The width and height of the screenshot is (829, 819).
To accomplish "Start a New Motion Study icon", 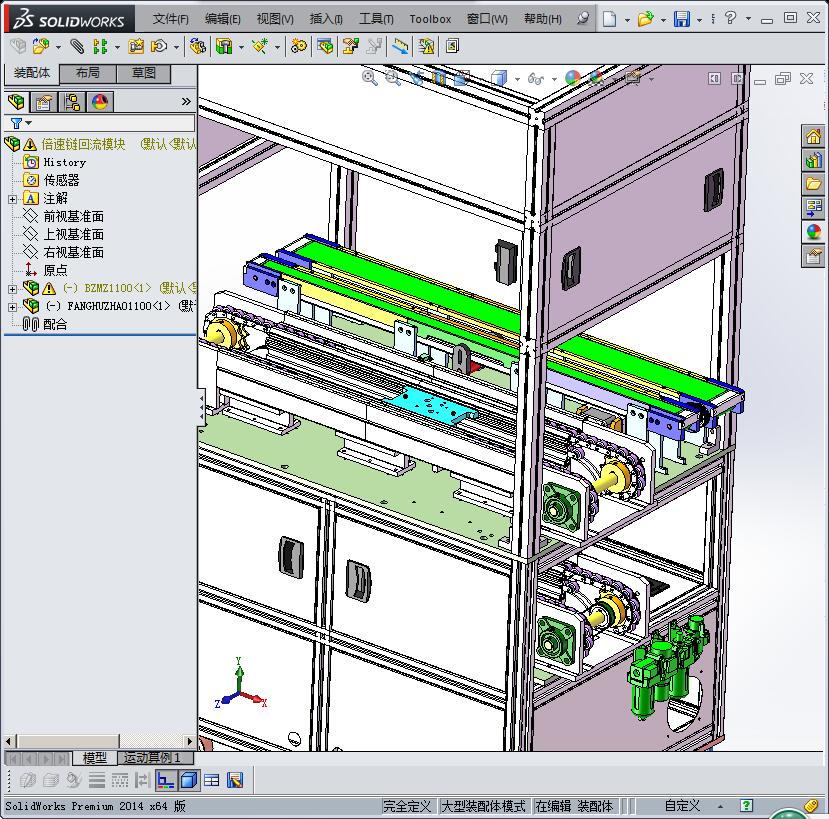I will (x=298, y=47).
